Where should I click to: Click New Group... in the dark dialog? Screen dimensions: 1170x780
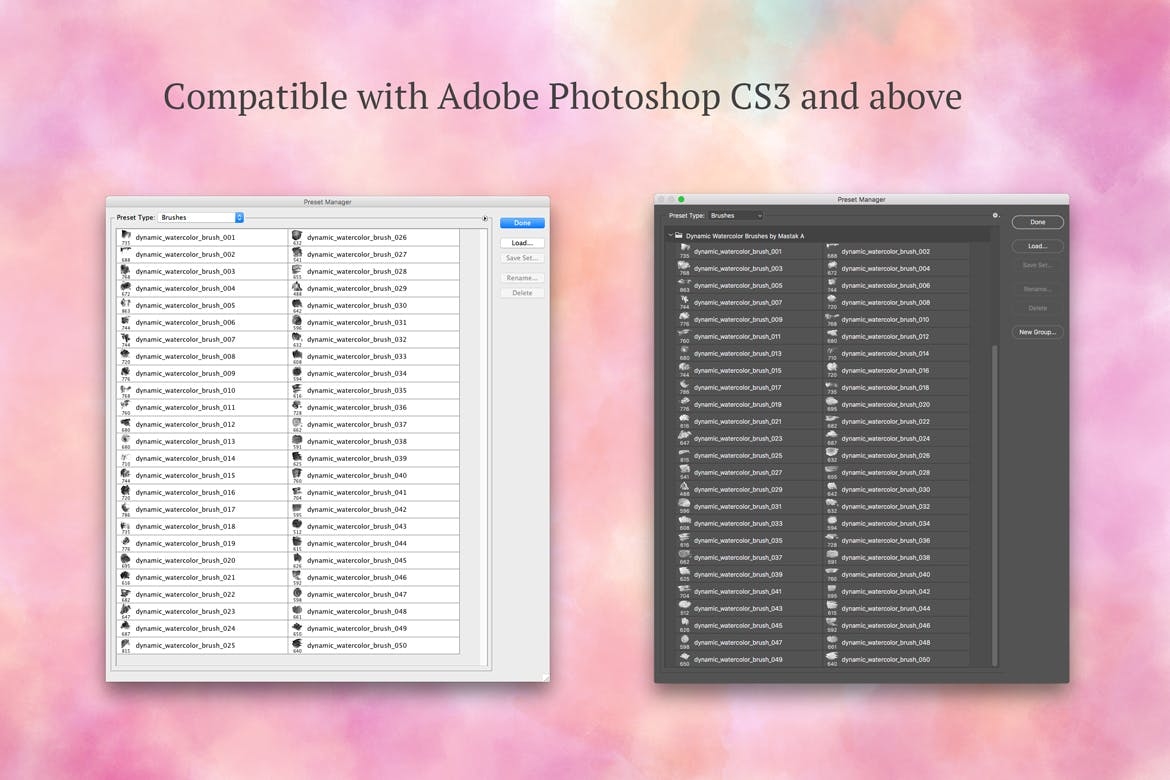click(1037, 332)
